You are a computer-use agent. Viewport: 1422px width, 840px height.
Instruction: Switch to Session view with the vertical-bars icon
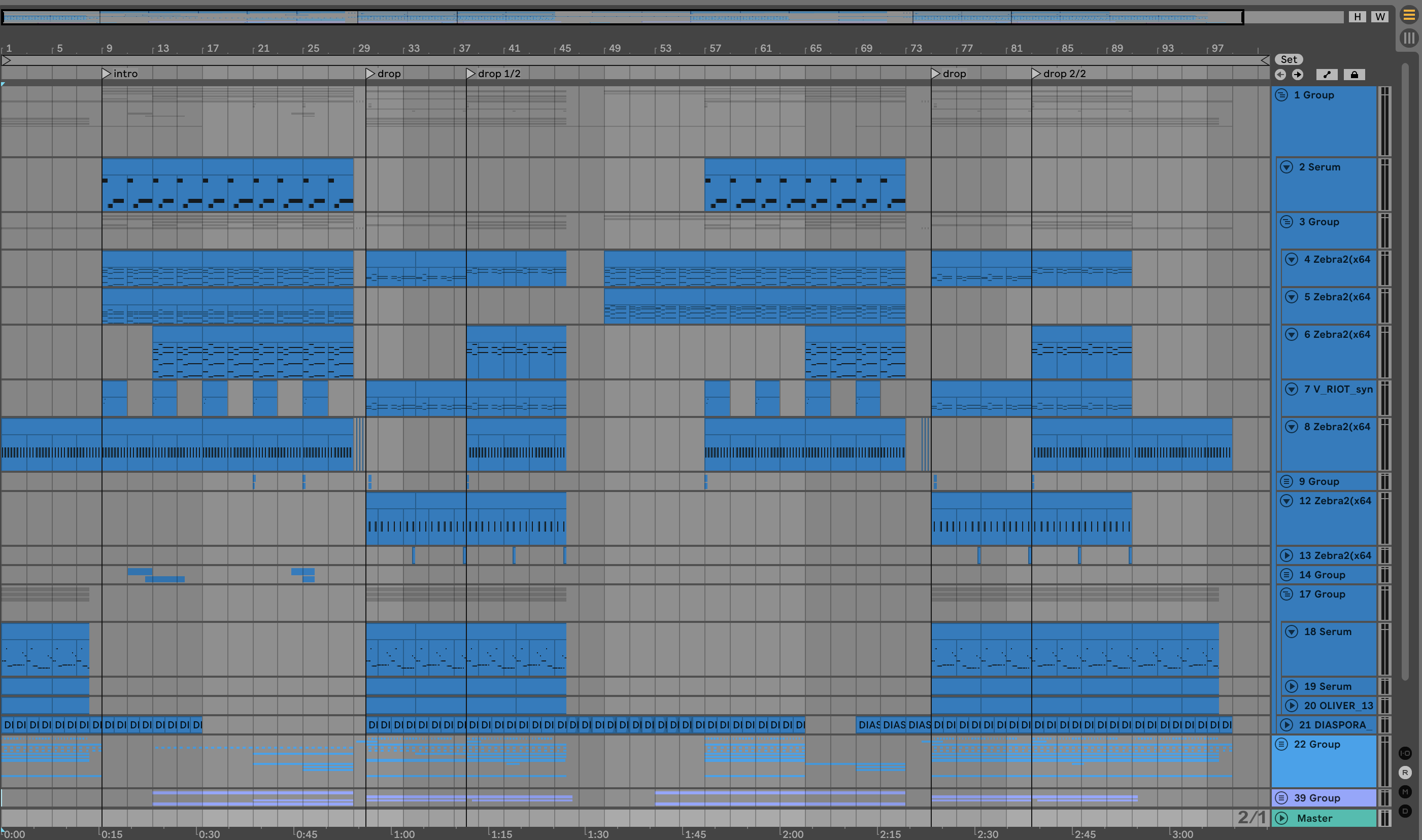[1408, 38]
